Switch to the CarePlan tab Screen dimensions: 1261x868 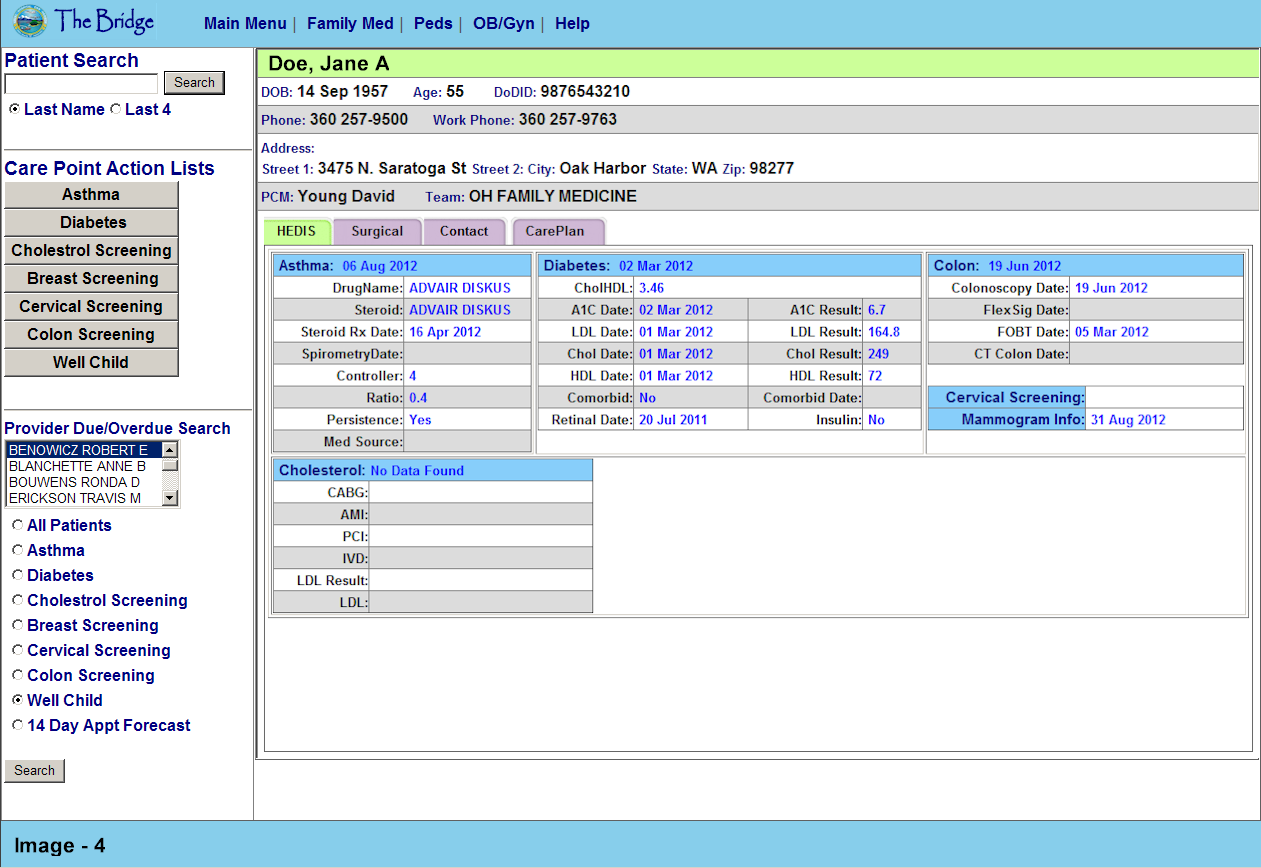click(x=557, y=231)
